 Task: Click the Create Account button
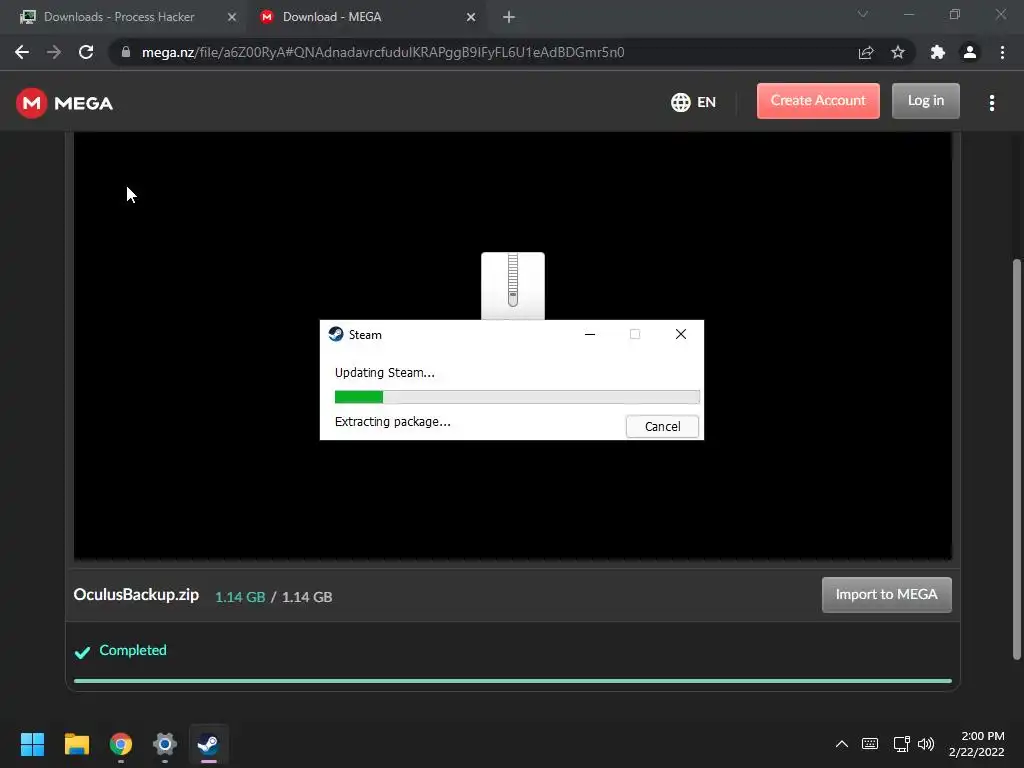[818, 101]
